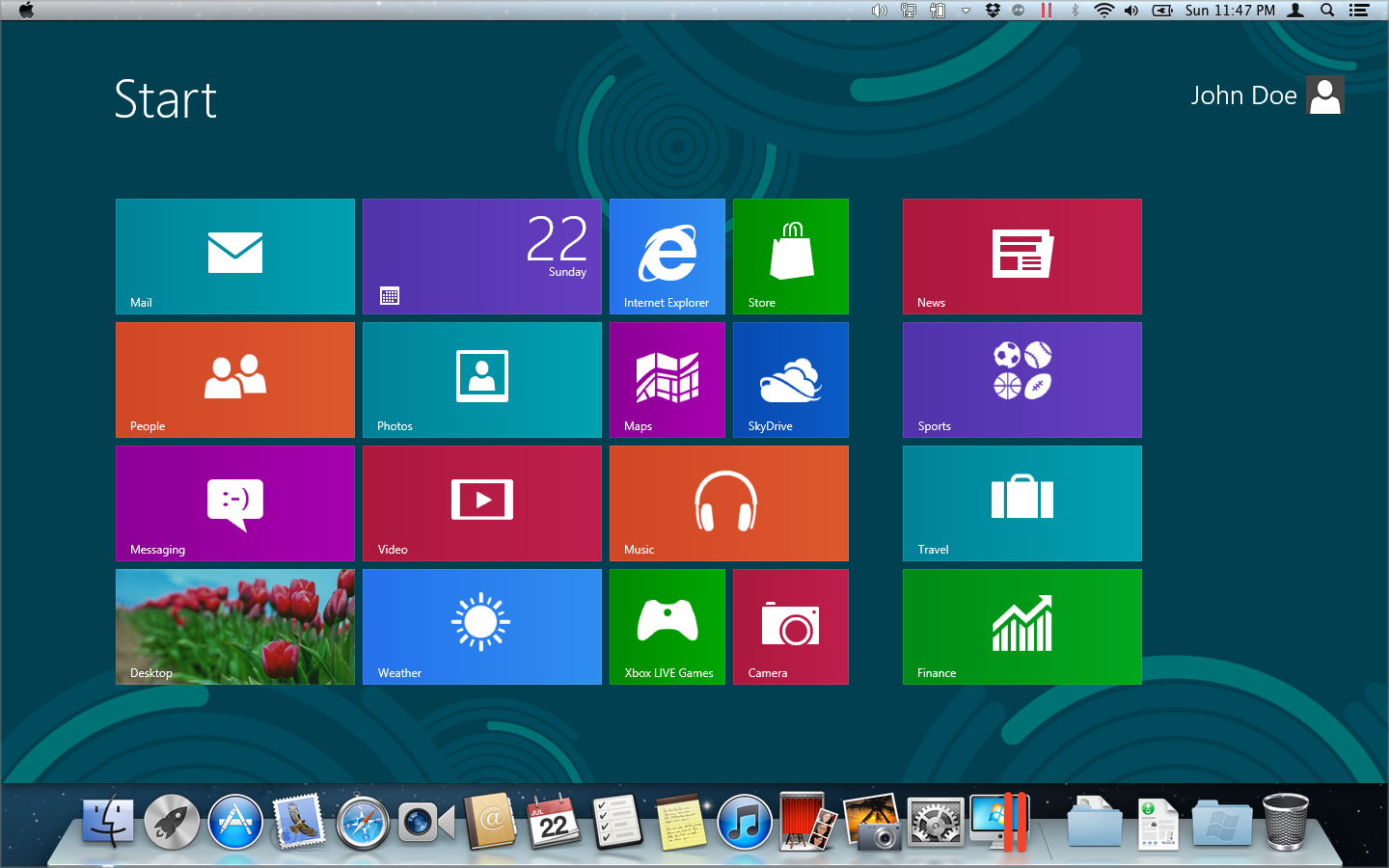Expand the small down-arrow menu bar item

966,11
